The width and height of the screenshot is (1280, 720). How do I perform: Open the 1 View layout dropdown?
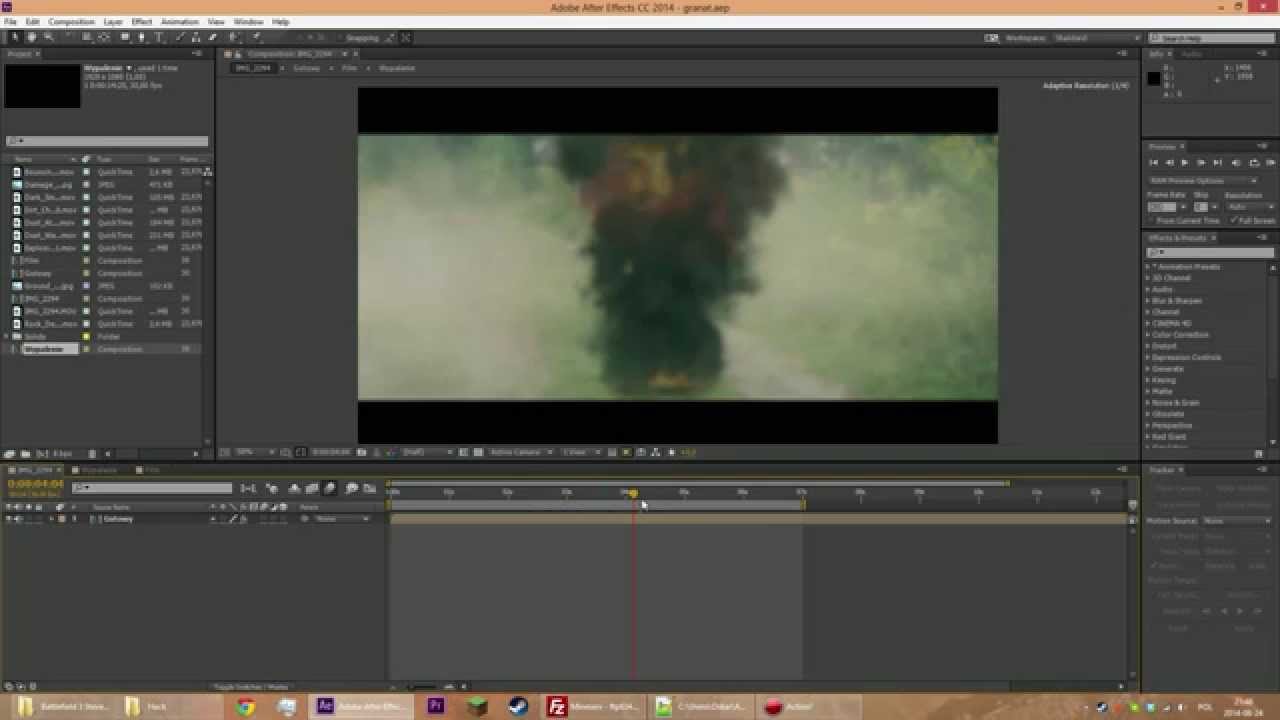click(x=580, y=452)
